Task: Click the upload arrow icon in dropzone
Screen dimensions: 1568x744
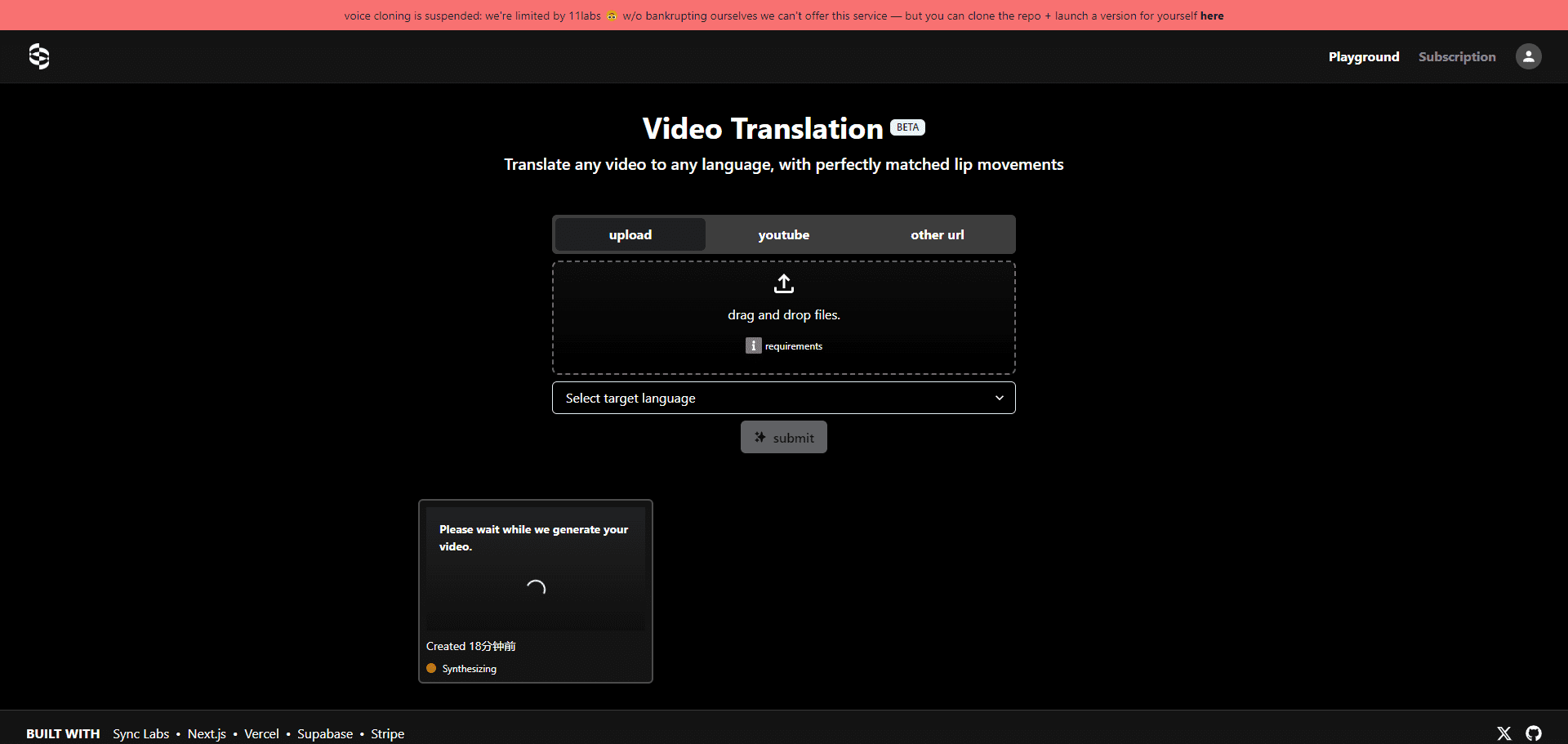Action: click(784, 284)
